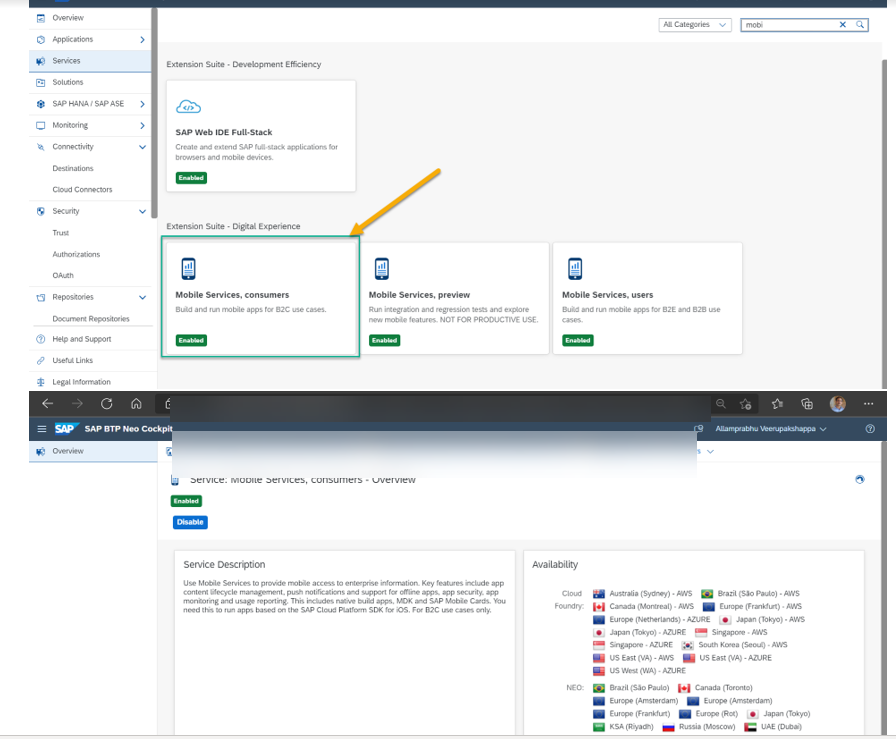Open the 'Mobile Services, users' tile title
The image size is (896, 739).
coord(607,295)
